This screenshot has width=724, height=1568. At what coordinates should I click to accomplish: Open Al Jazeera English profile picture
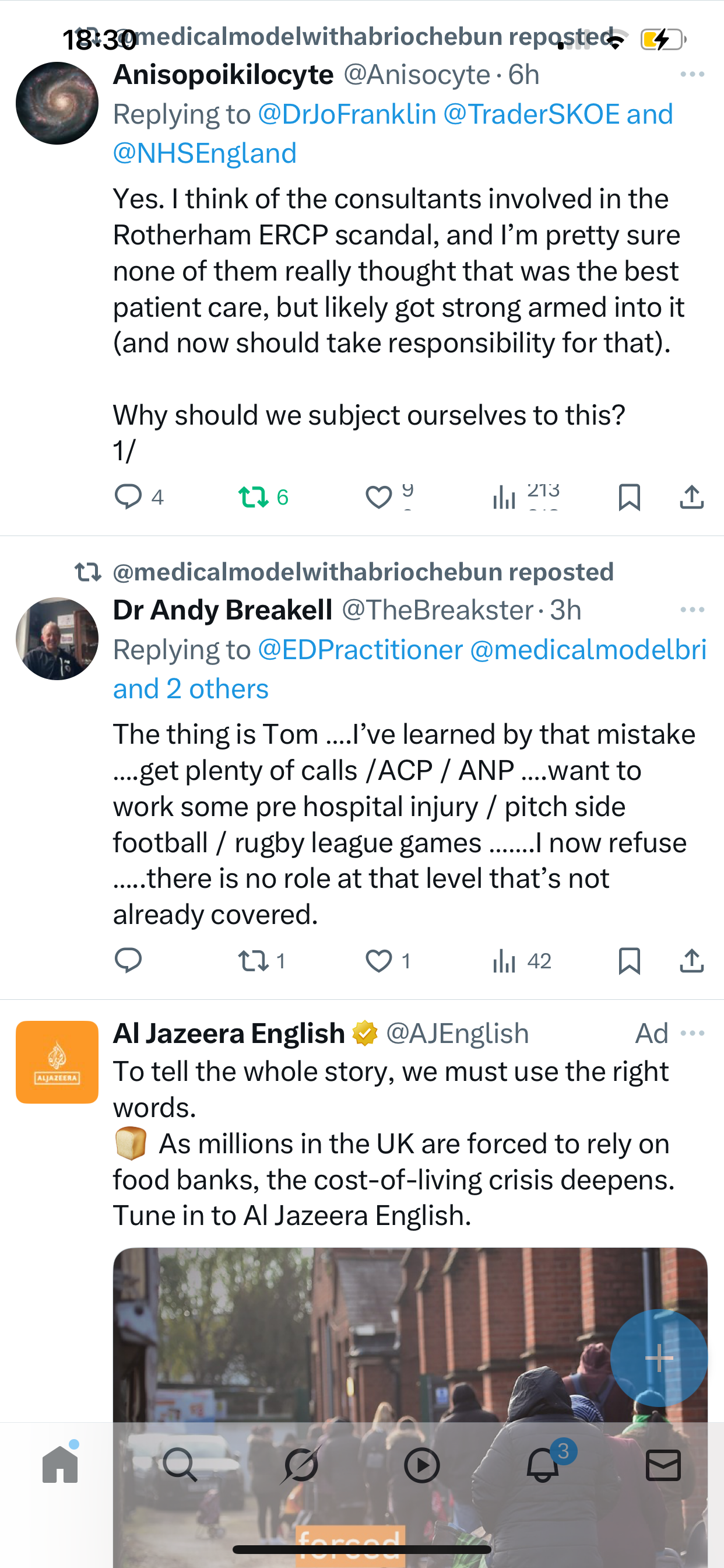pyautogui.click(x=57, y=1062)
